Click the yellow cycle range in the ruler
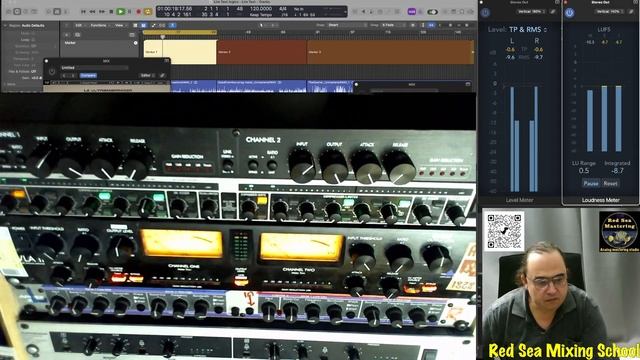 tap(180, 32)
